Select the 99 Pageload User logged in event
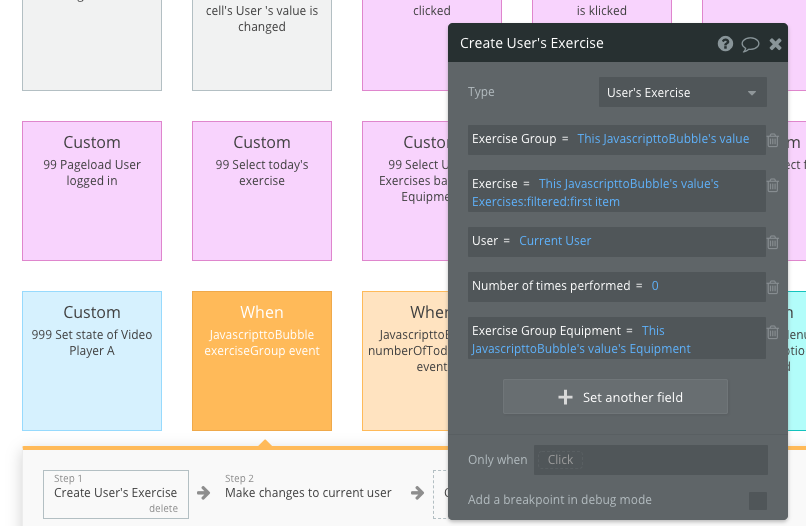 pos(92,190)
